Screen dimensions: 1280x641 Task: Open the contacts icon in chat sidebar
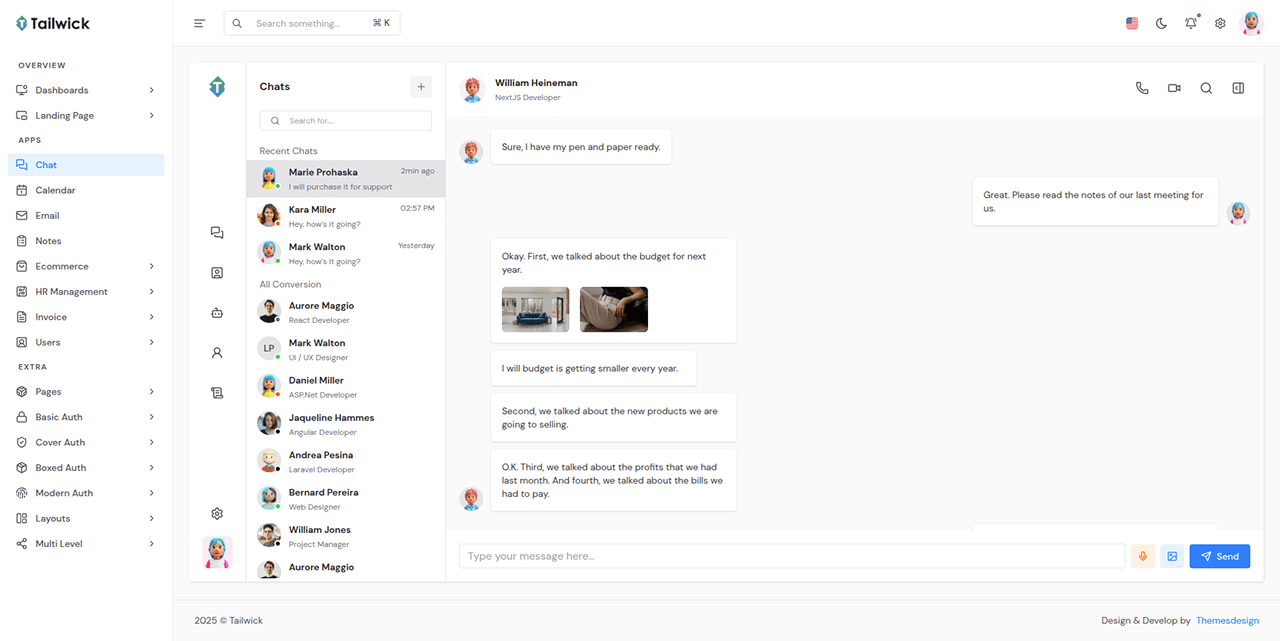coord(217,273)
